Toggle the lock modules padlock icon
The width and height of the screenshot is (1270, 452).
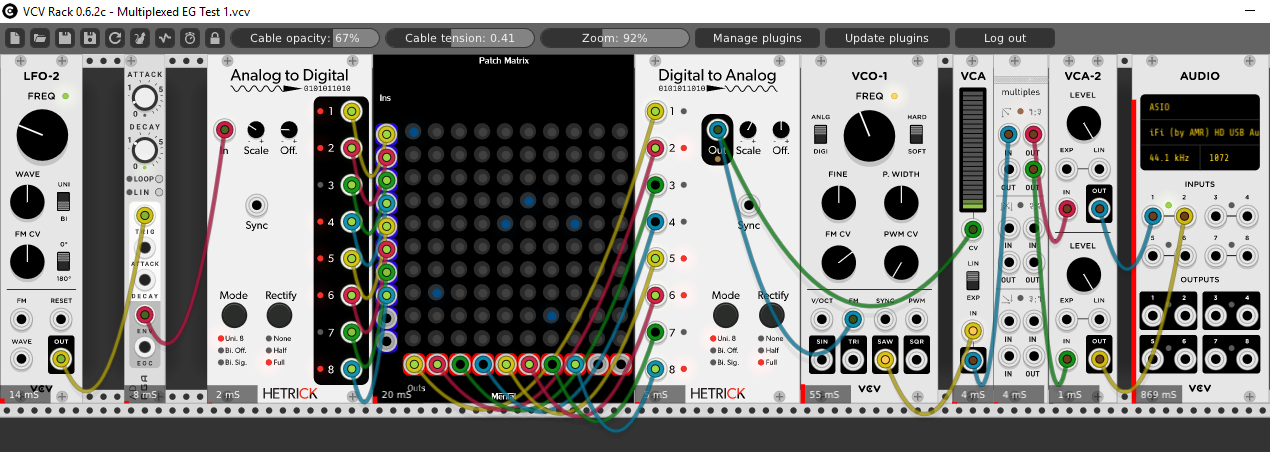click(x=215, y=38)
